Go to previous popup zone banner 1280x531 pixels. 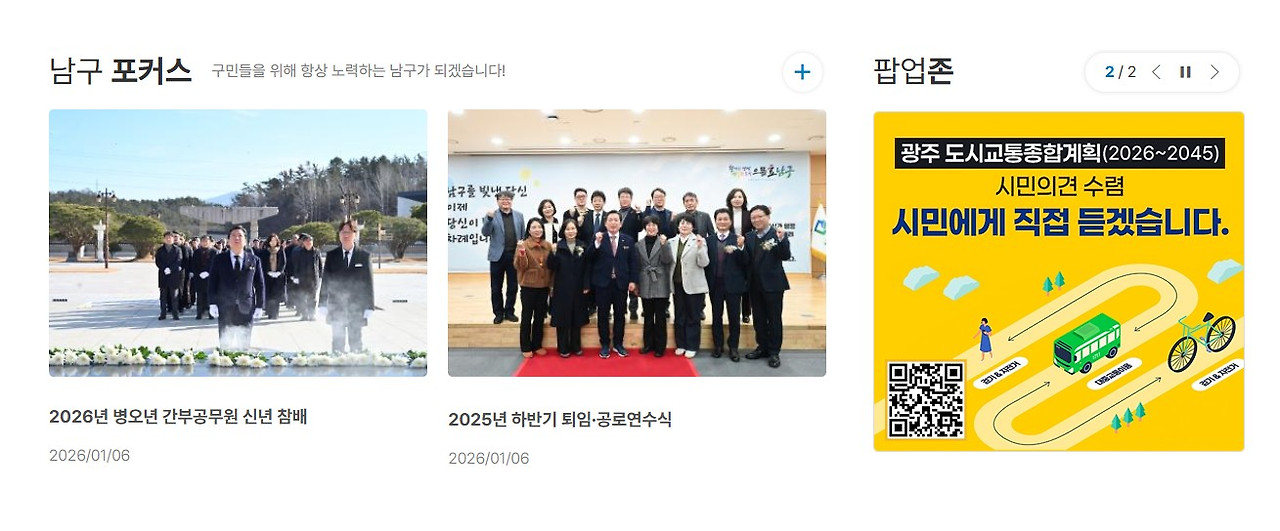[1156, 72]
